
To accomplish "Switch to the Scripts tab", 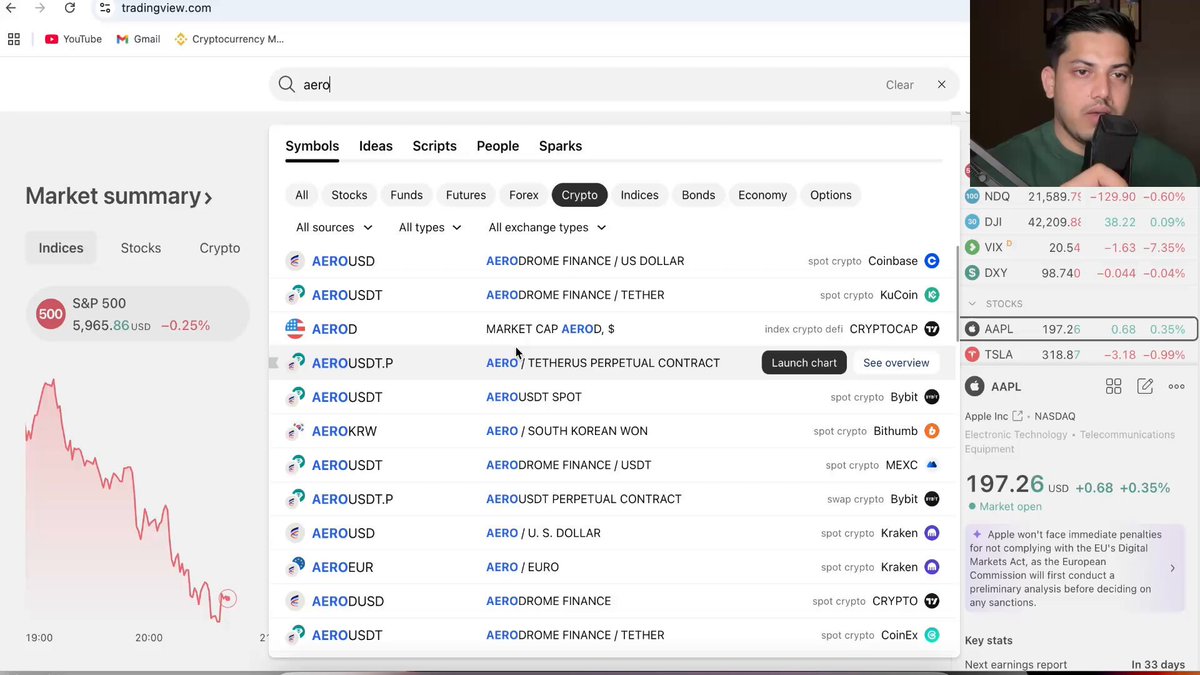I will click(434, 146).
